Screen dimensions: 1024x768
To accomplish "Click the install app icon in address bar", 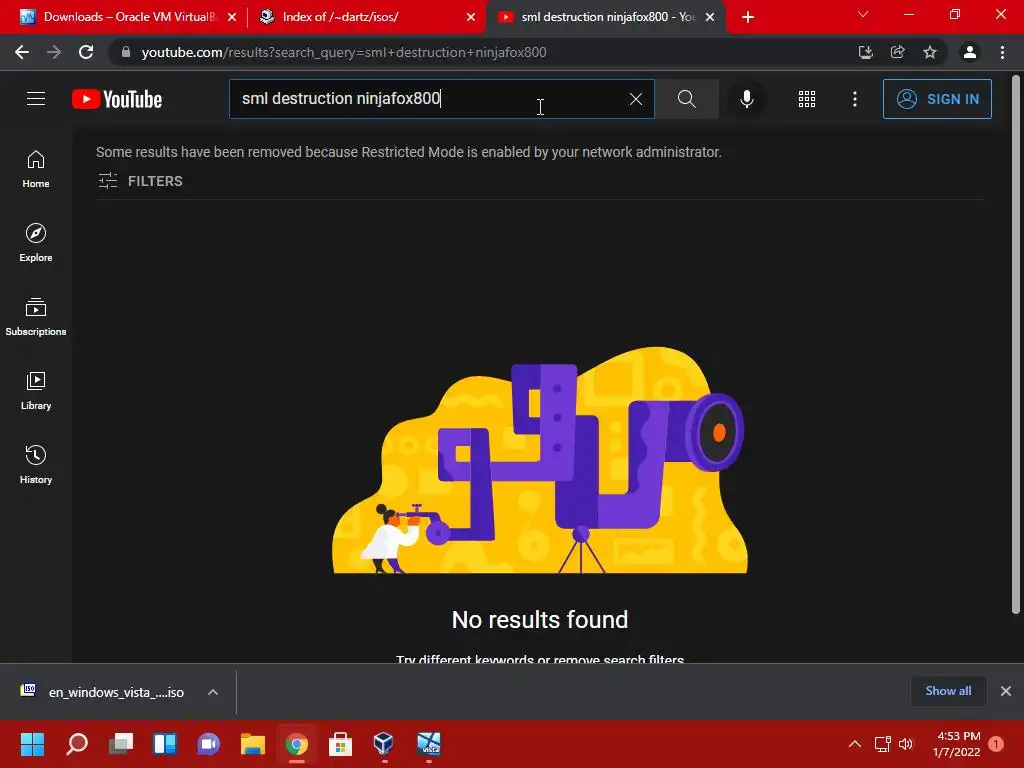I will pyautogui.click(x=865, y=52).
